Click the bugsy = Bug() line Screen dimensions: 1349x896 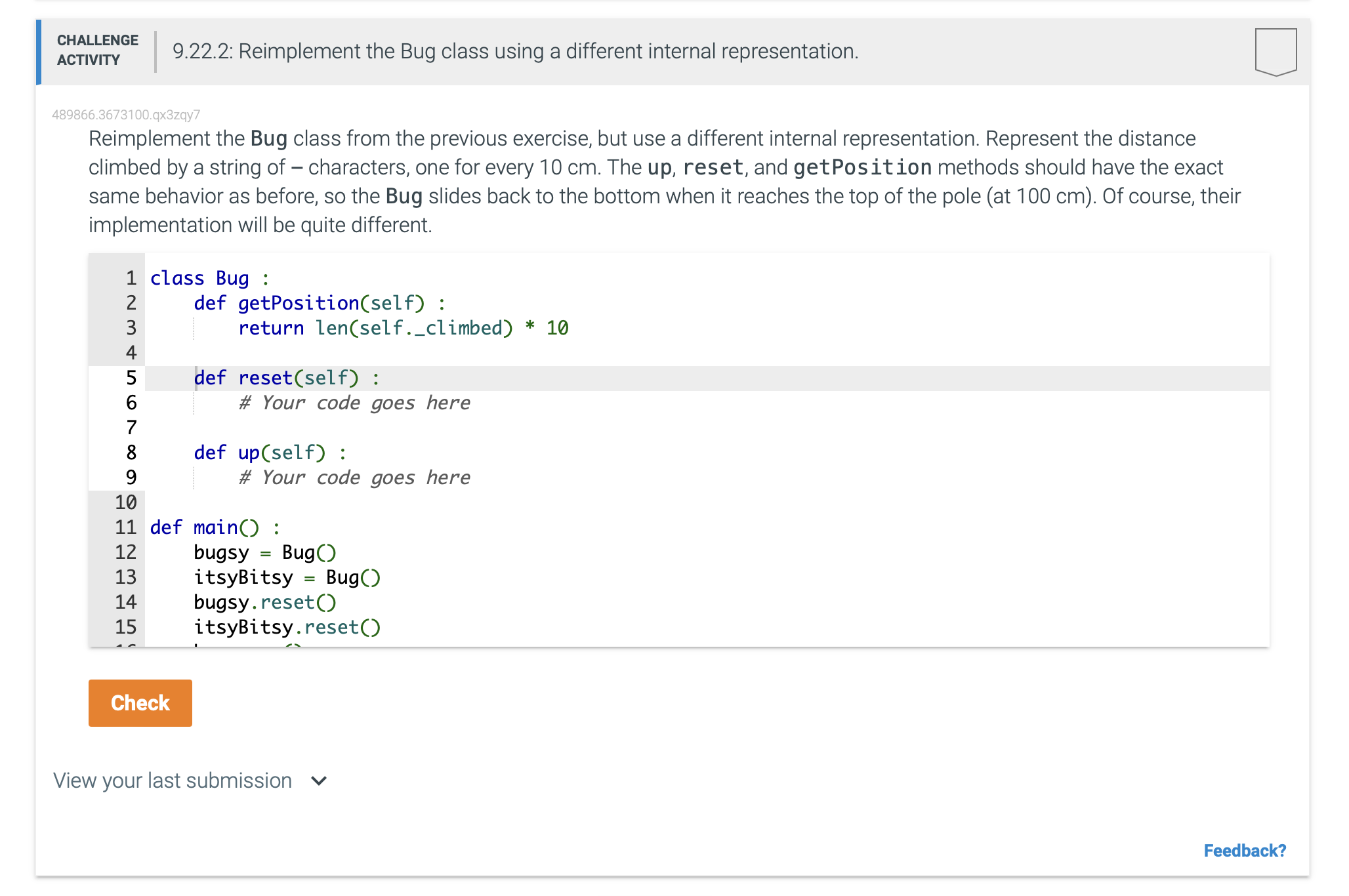(264, 552)
